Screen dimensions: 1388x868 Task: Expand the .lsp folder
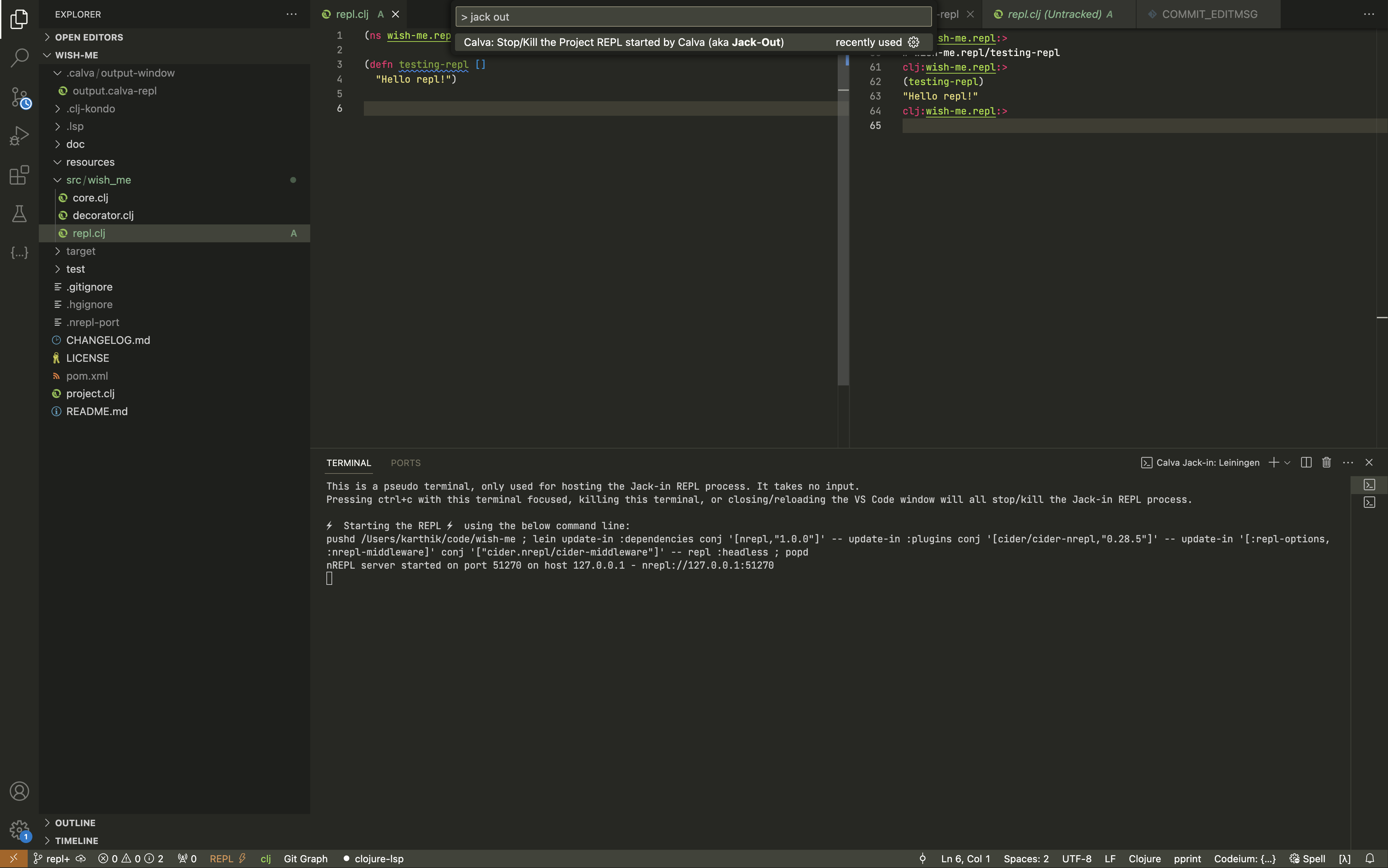(175, 126)
